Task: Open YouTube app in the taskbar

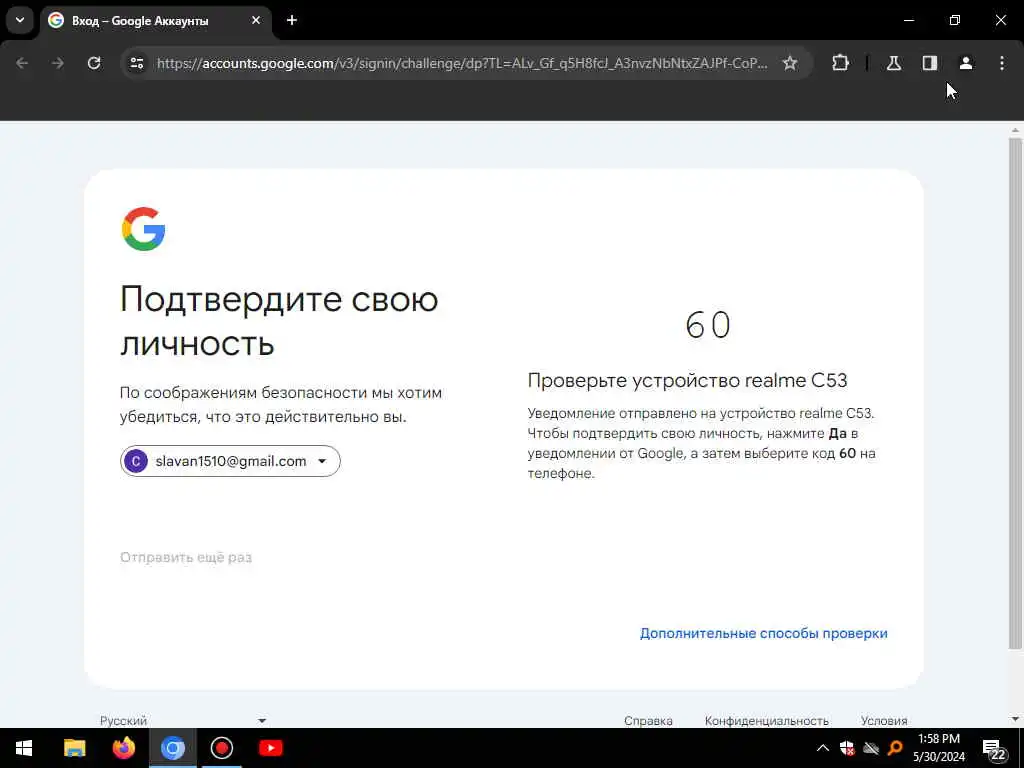Action: tap(270, 748)
